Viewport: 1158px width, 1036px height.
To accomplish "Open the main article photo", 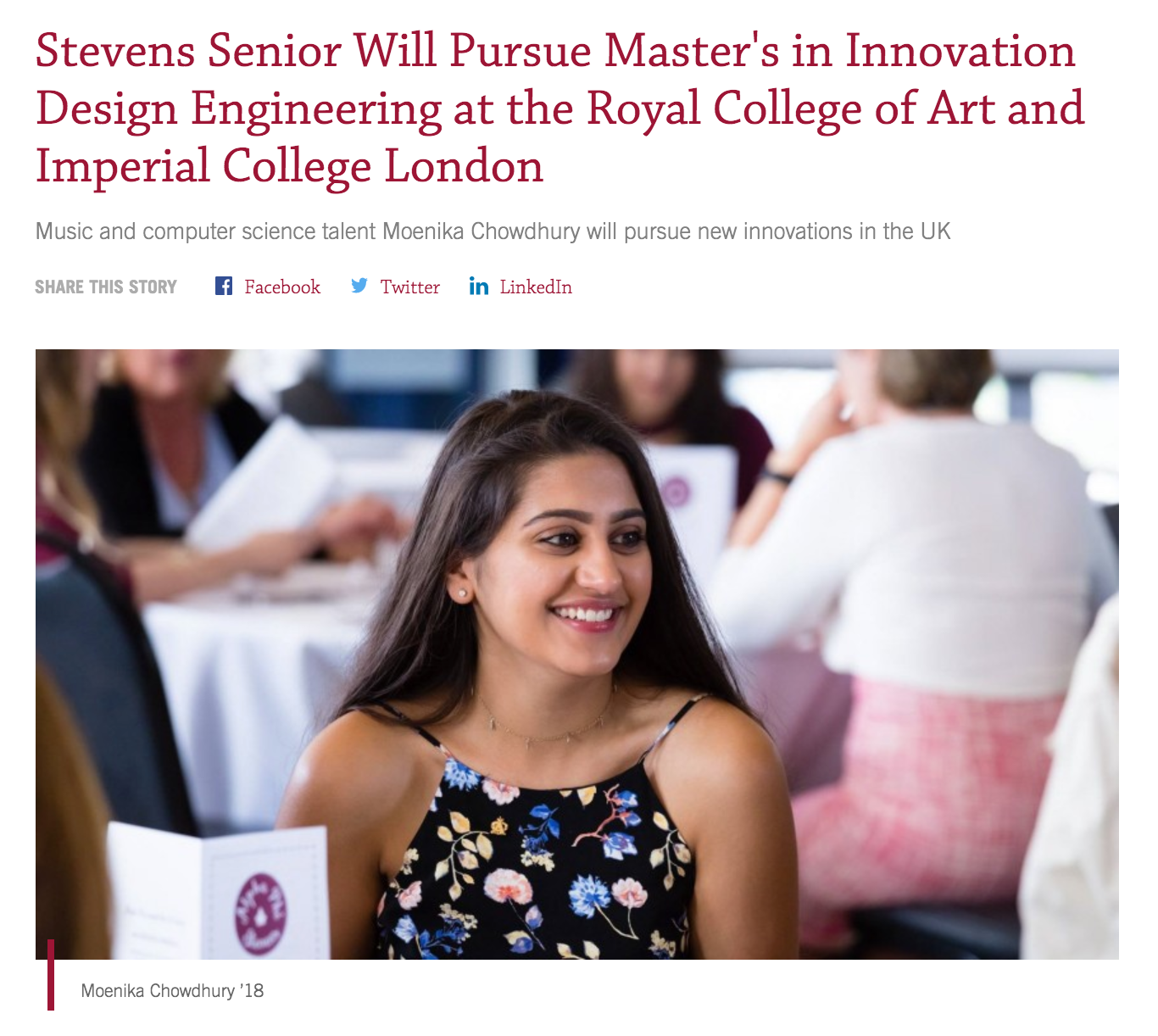I will tap(577, 654).
